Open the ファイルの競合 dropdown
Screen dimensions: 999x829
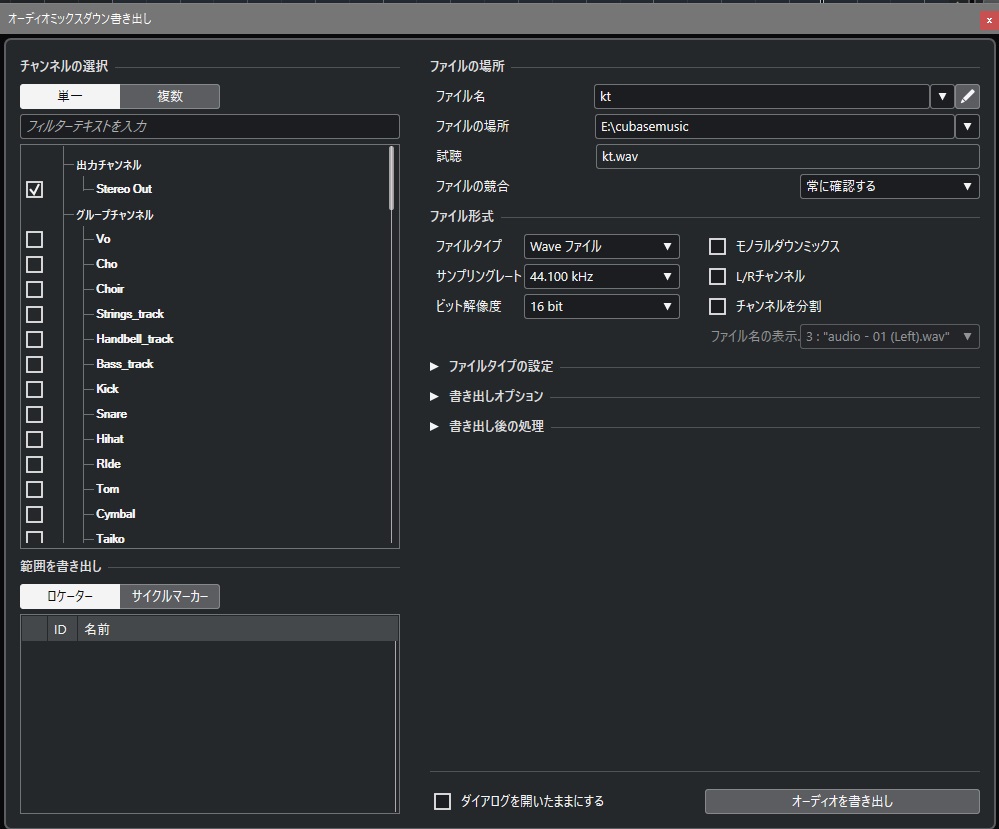pos(889,186)
